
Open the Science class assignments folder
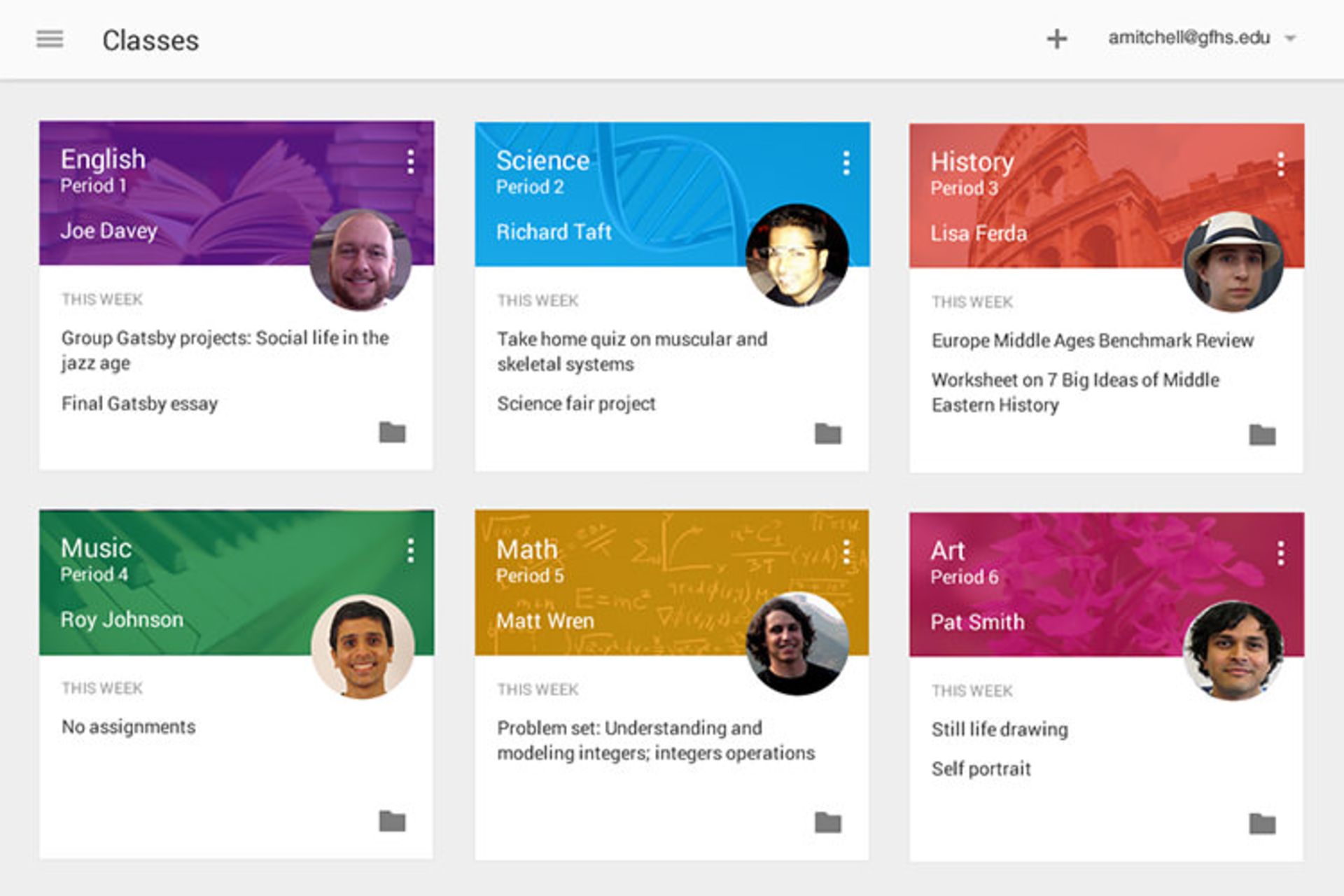829,435
